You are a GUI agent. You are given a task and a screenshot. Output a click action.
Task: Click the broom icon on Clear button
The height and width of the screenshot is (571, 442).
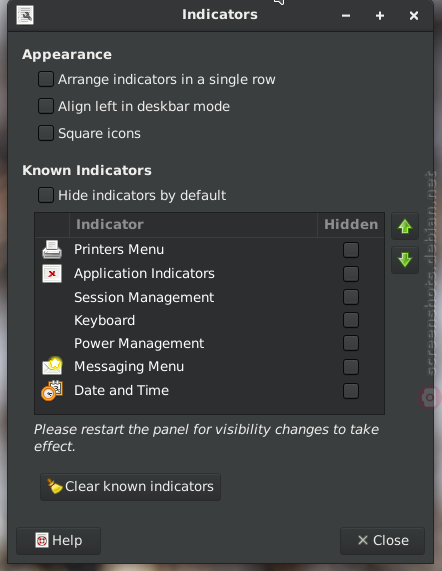point(55,486)
